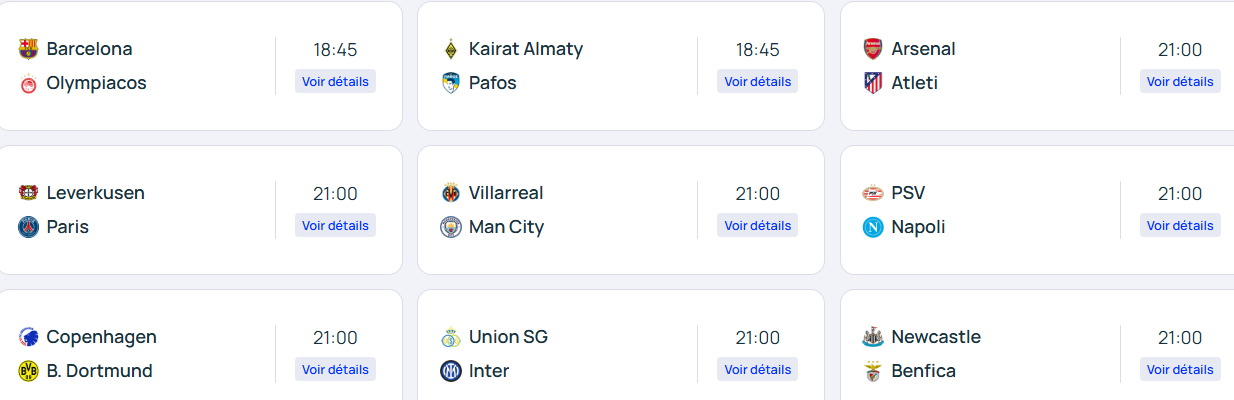Image resolution: width=1234 pixels, height=400 pixels.
Task: Click the Inter club crest
Action: point(450,371)
